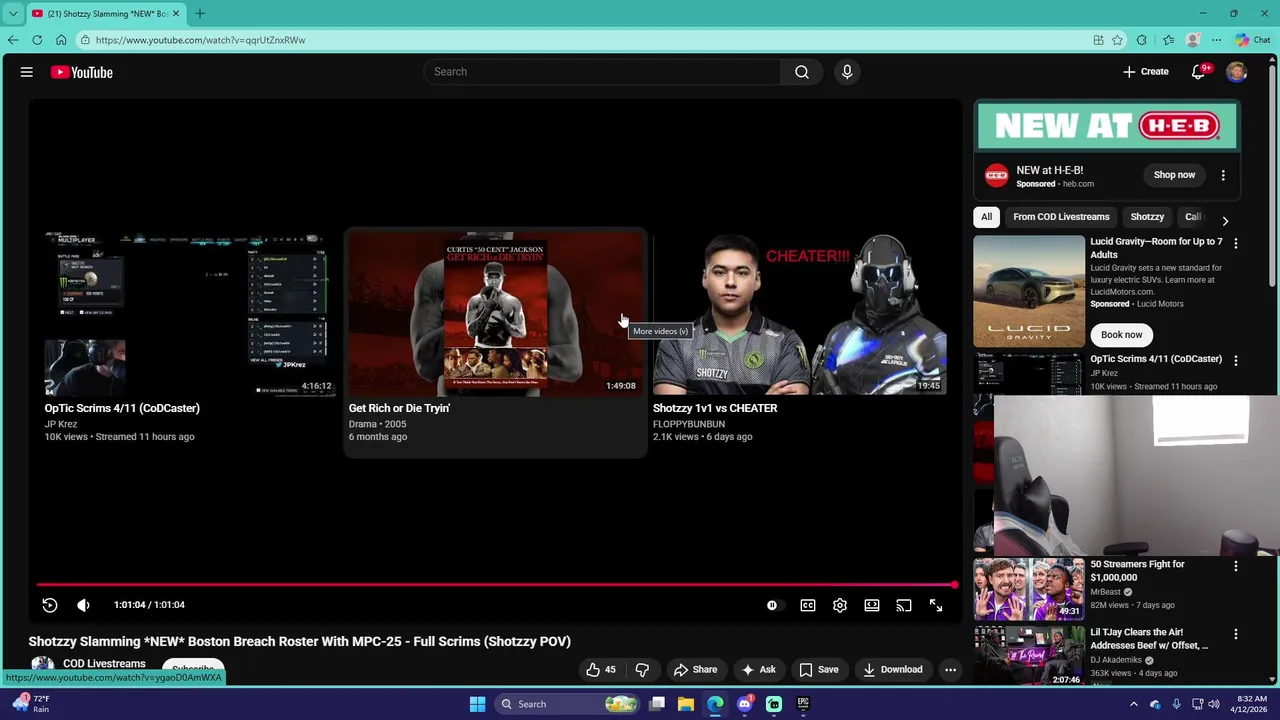Start voice search with microphone icon
Screen dimensions: 1280x720
(x=847, y=72)
